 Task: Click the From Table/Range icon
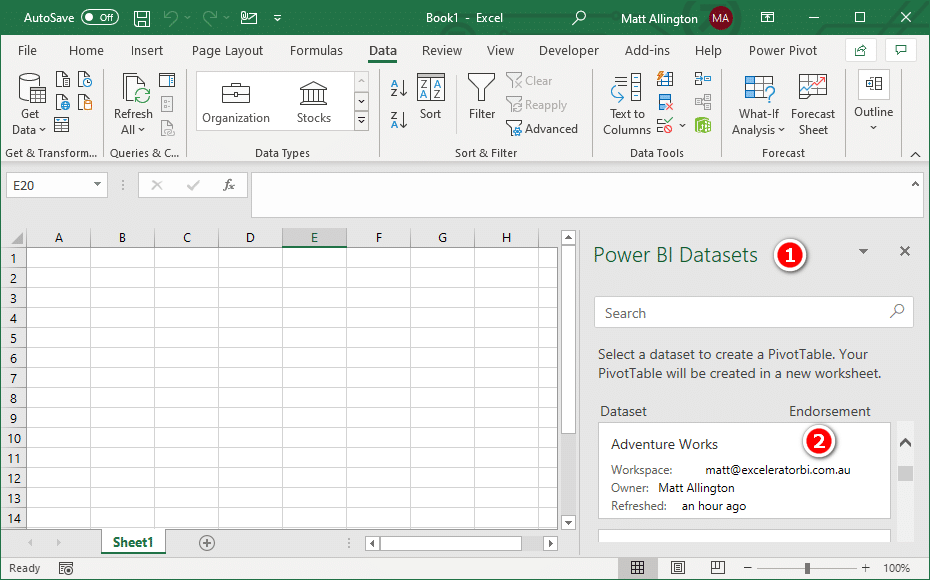[62, 125]
